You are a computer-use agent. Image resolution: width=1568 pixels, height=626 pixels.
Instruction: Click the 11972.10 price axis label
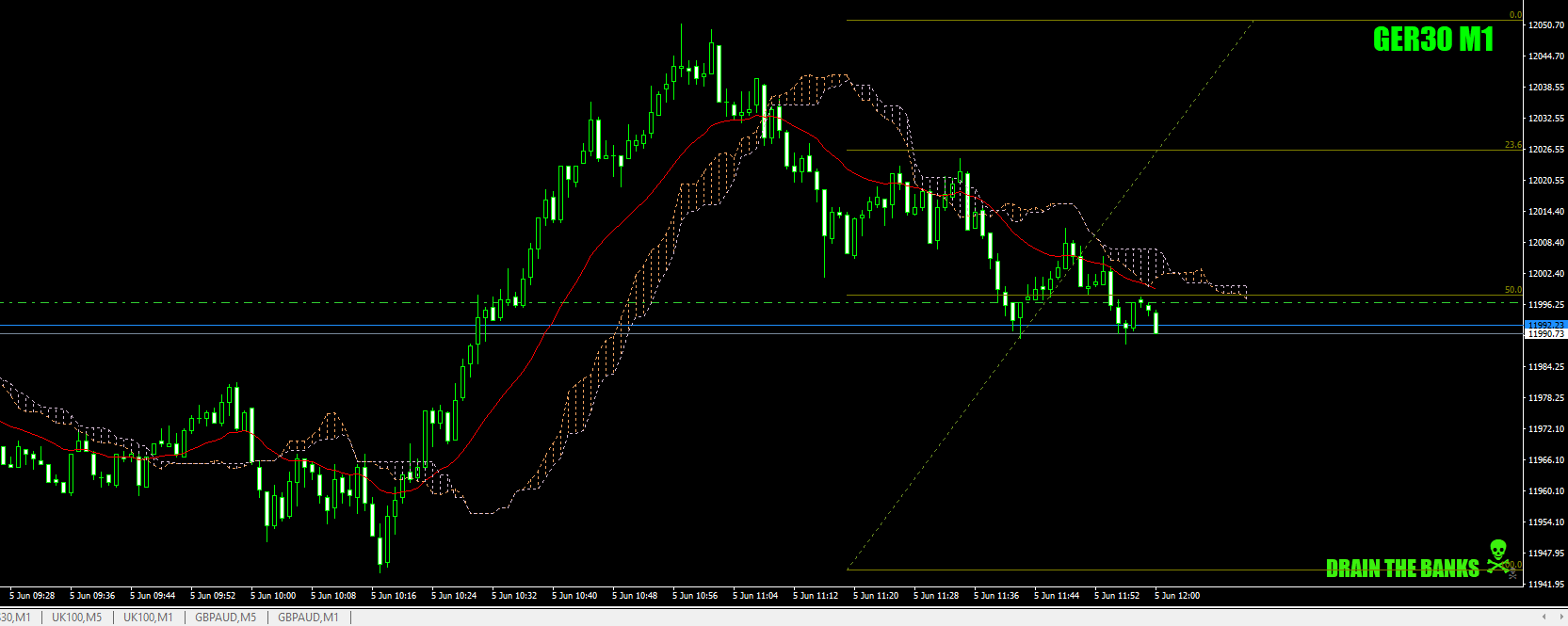1546,429
